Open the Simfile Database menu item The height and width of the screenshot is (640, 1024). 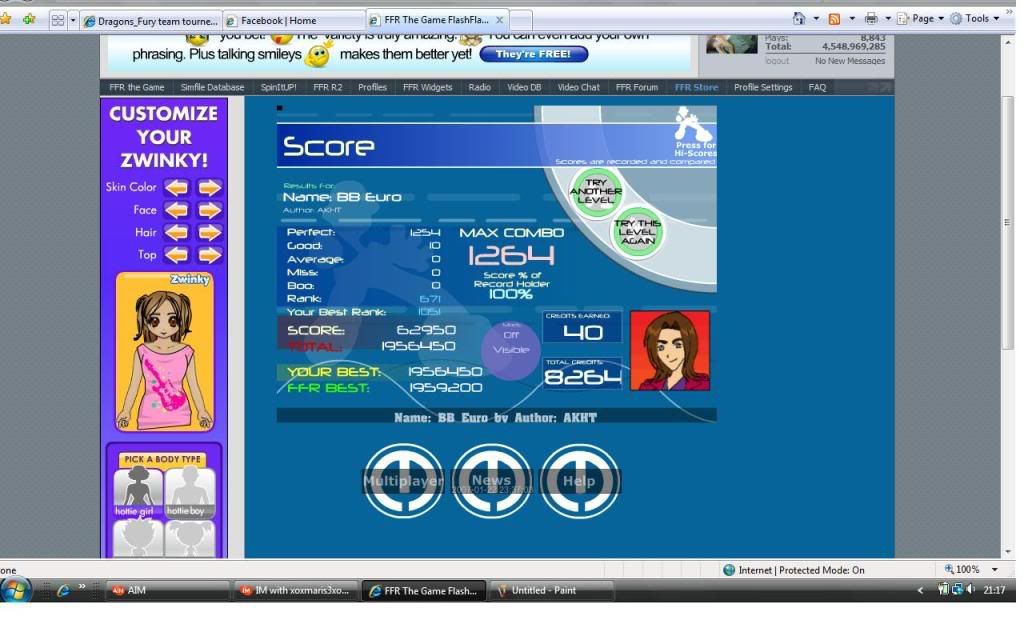pyautogui.click(x=212, y=87)
